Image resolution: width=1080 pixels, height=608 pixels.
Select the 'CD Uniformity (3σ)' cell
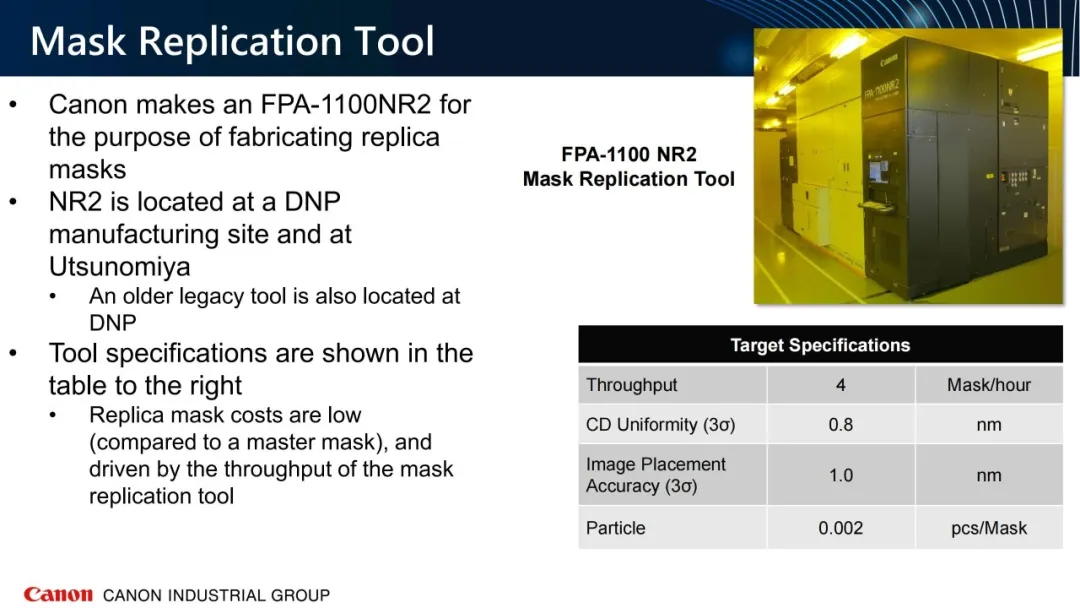click(x=672, y=424)
